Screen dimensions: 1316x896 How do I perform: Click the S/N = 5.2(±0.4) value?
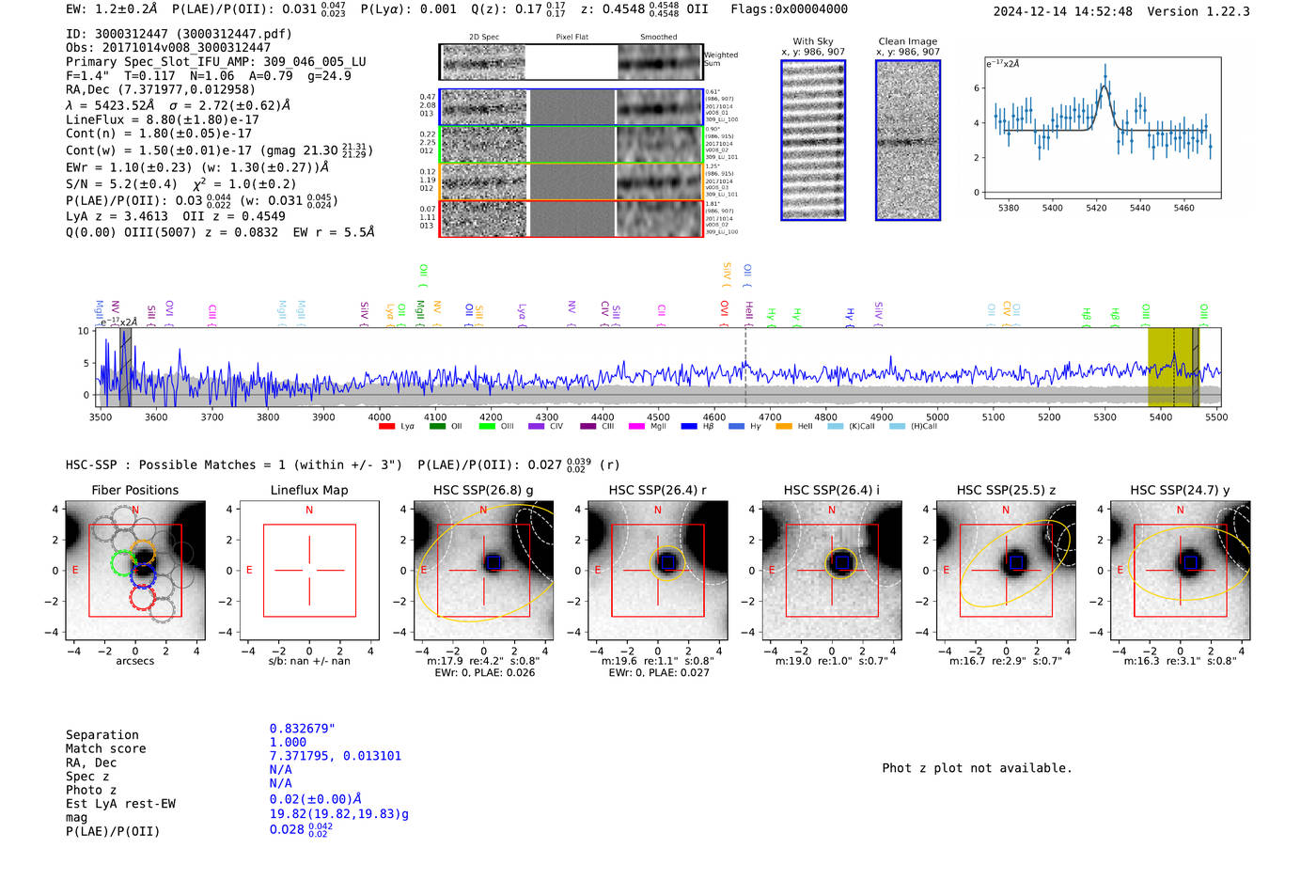coord(121,184)
